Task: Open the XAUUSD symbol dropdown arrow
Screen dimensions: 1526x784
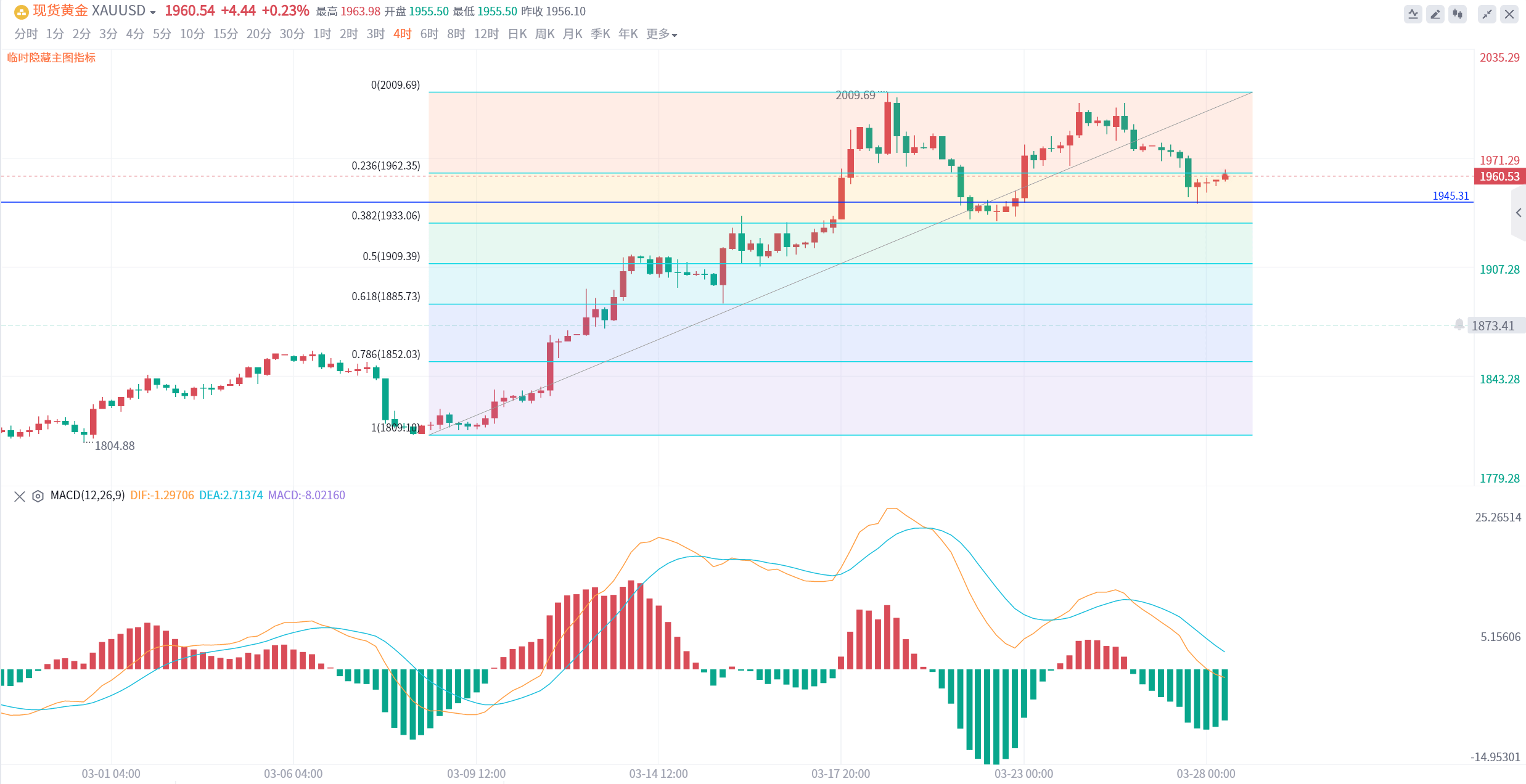Action: tap(153, 12)
